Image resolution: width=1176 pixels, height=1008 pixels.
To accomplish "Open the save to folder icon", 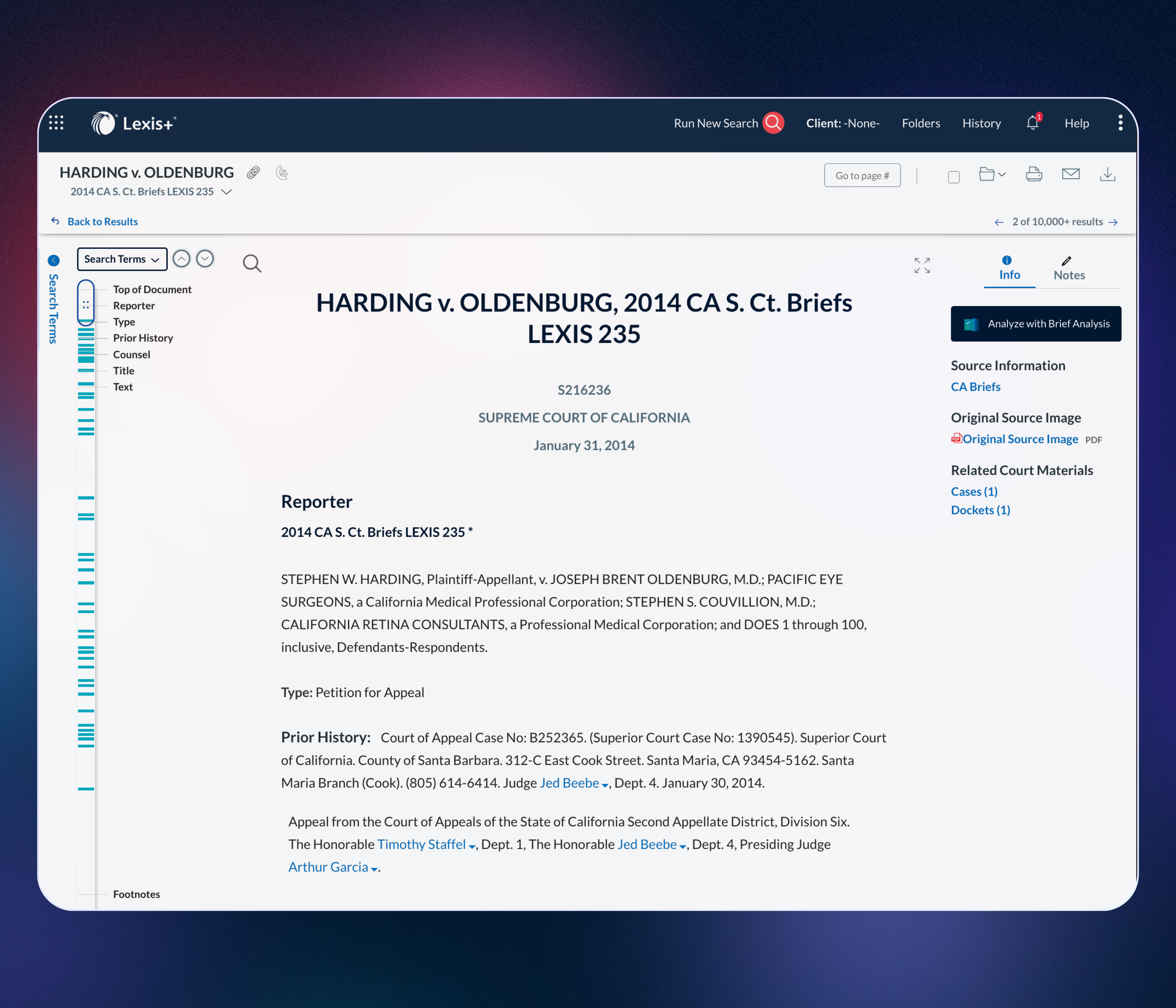I will 987,174.
